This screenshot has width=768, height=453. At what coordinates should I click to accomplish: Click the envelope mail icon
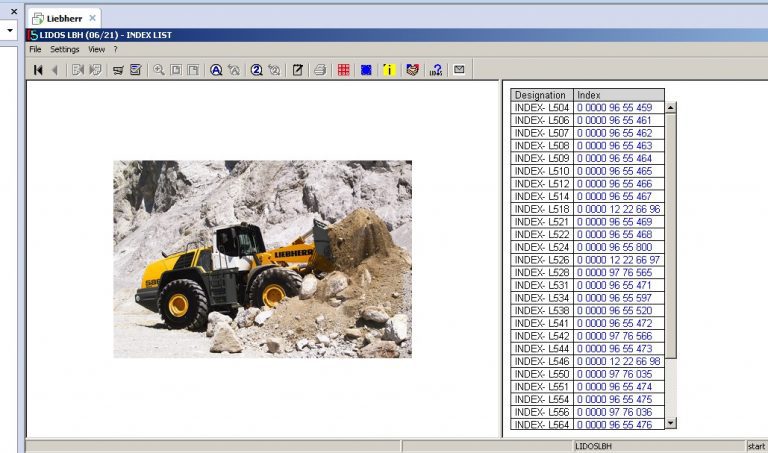coord(459,70)
